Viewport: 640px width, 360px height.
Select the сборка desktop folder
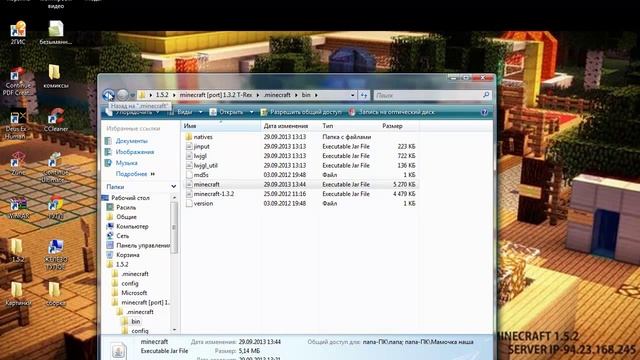tap(56, 294)
